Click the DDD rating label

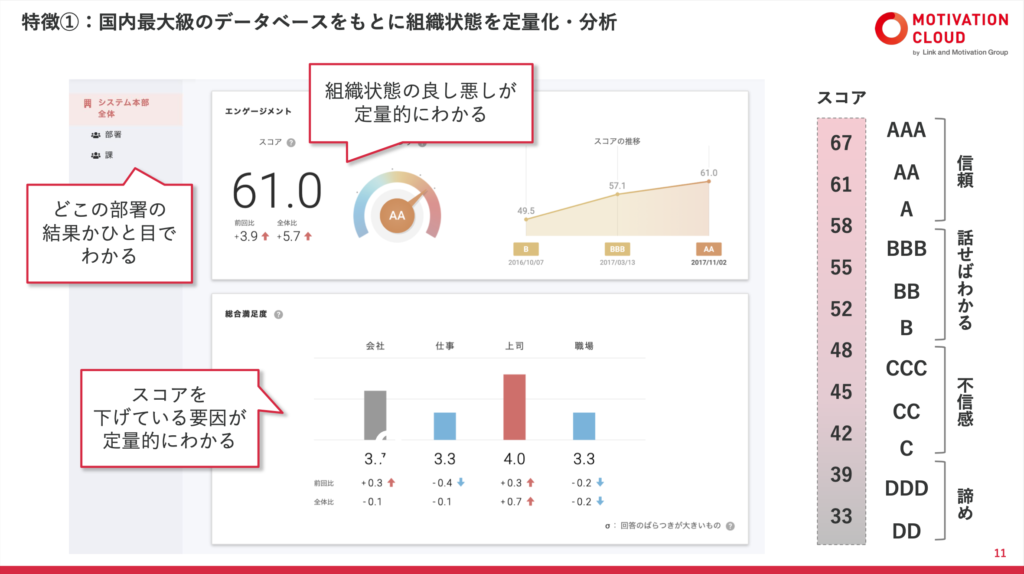pos(906,488)
